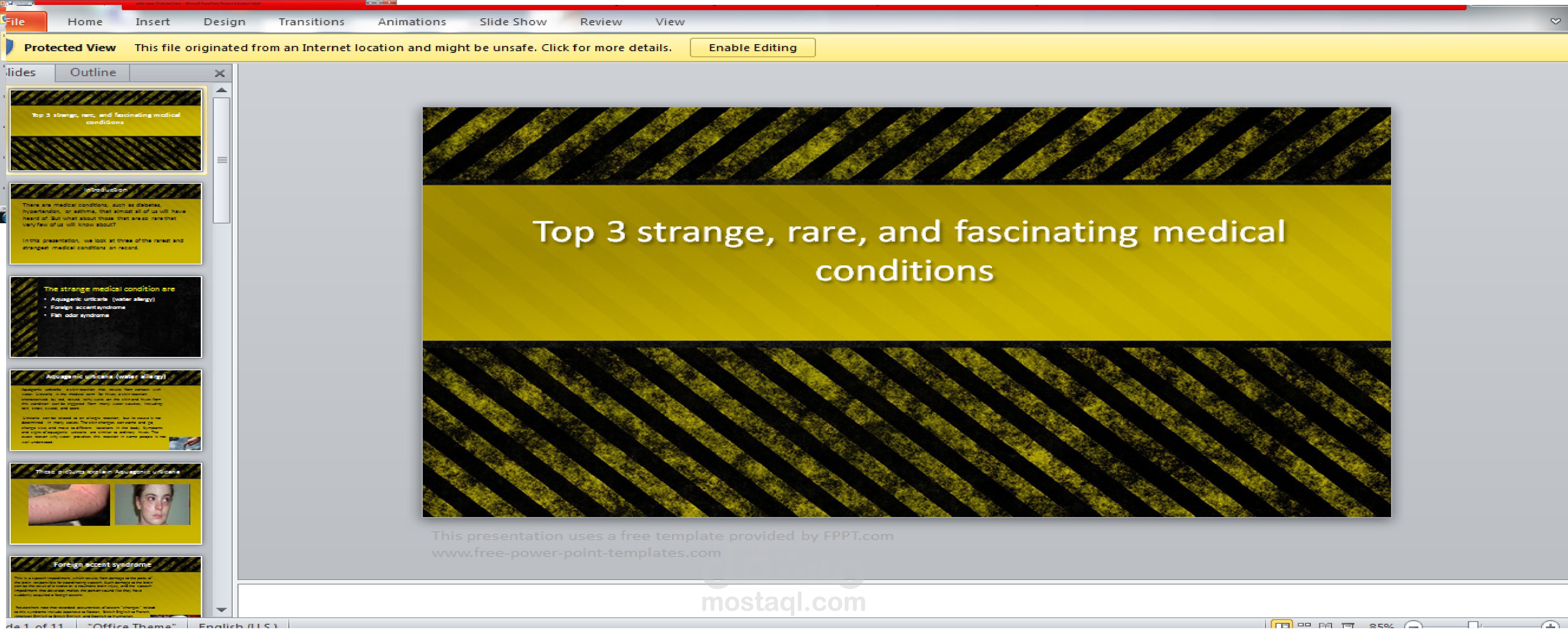Expand the ribbon with the chevron arrow

coord(1555,21)
